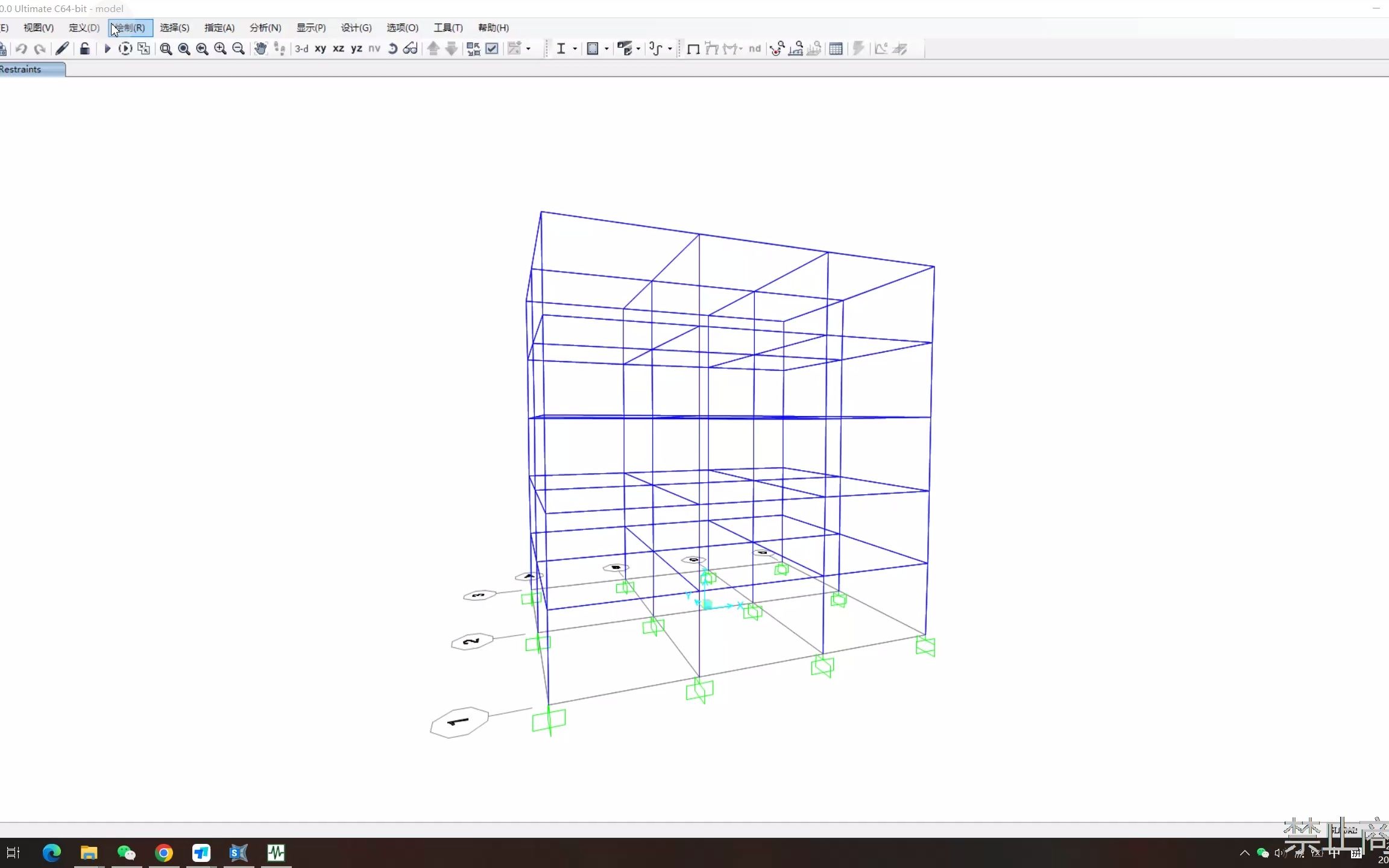Open the 定义(D) menu
1389x868 pixels.
pos(84,28)
